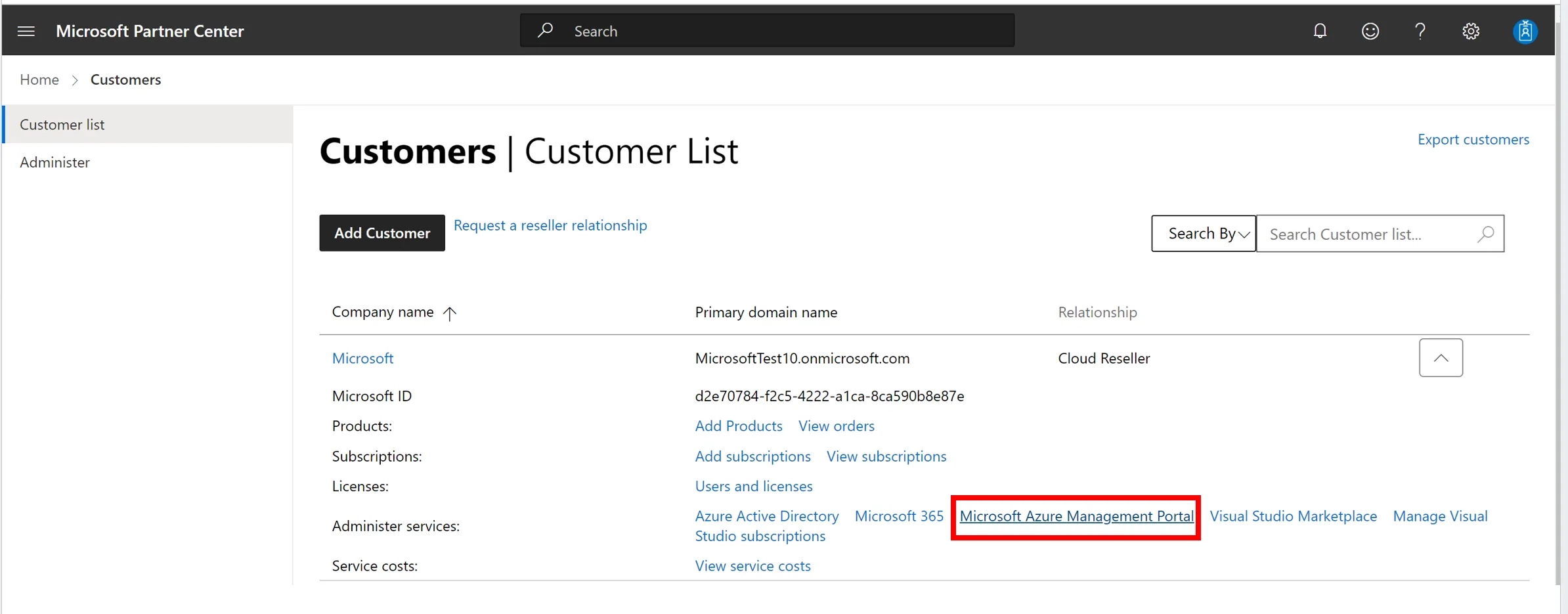
Task: Open Microsoft Azure Management Portal link
Action: (1077, 516)
